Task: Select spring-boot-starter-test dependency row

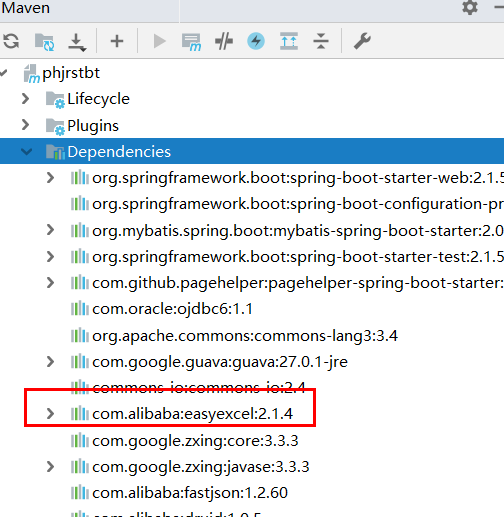Action: tap(252, 257)
